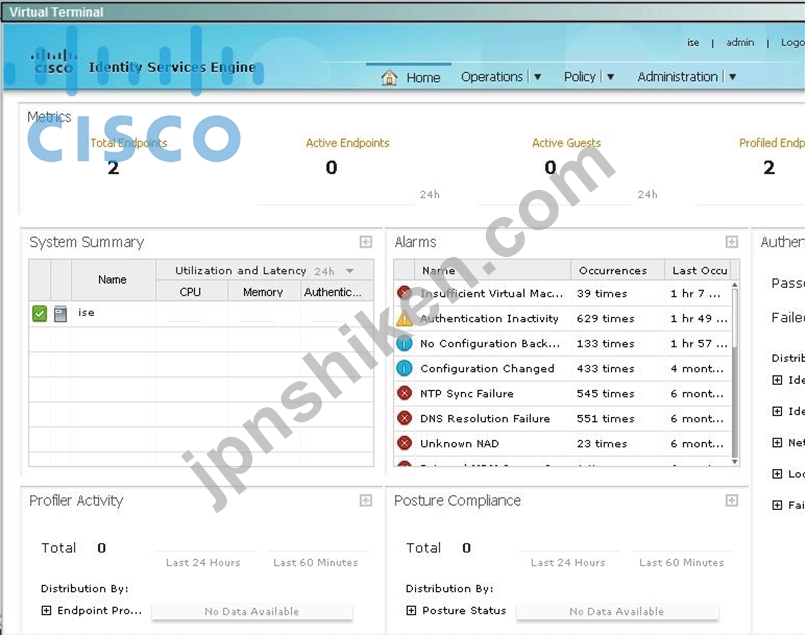This screenshot has height=635, width=805.
Task: Click the 39 times occurrences cell
Action: pos(602,294)
